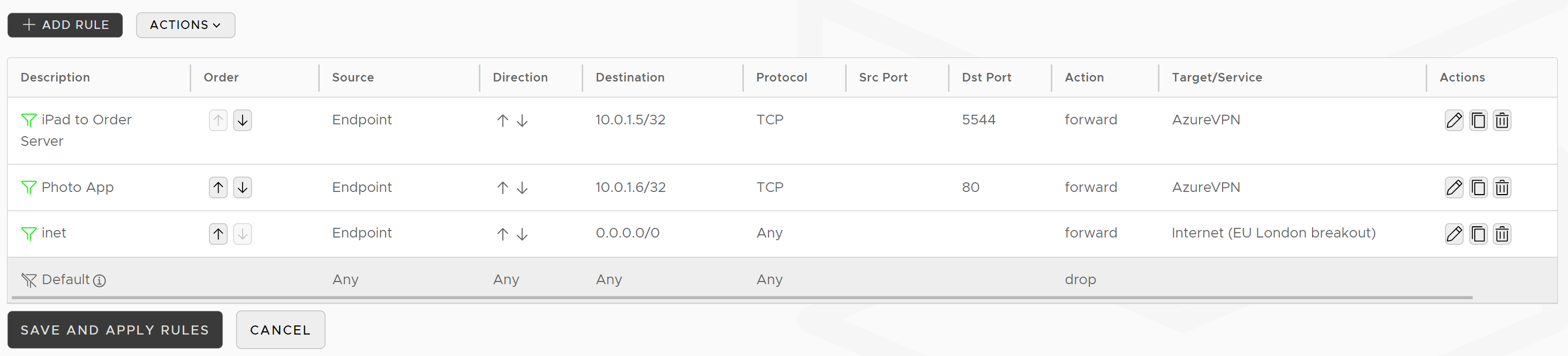Edit the Photo App rule
The height and width of the screenshot is (356, 1568).
(x=1453, y=187)
